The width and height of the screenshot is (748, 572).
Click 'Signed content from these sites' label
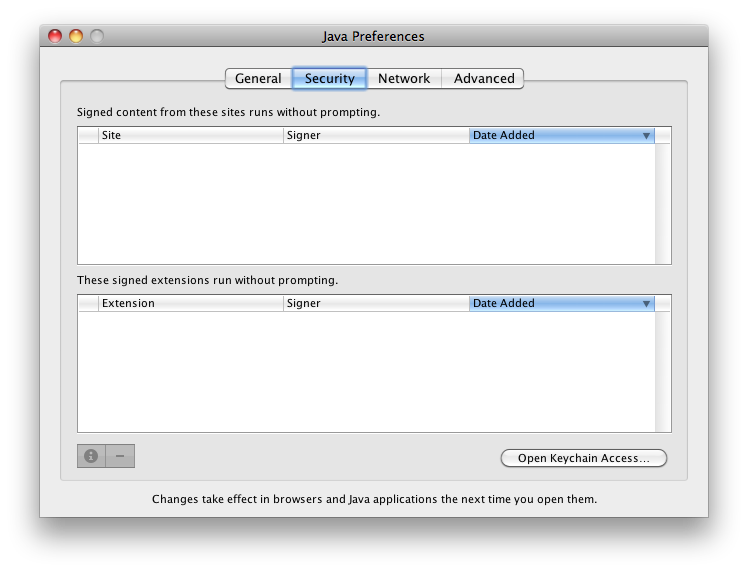229,112
